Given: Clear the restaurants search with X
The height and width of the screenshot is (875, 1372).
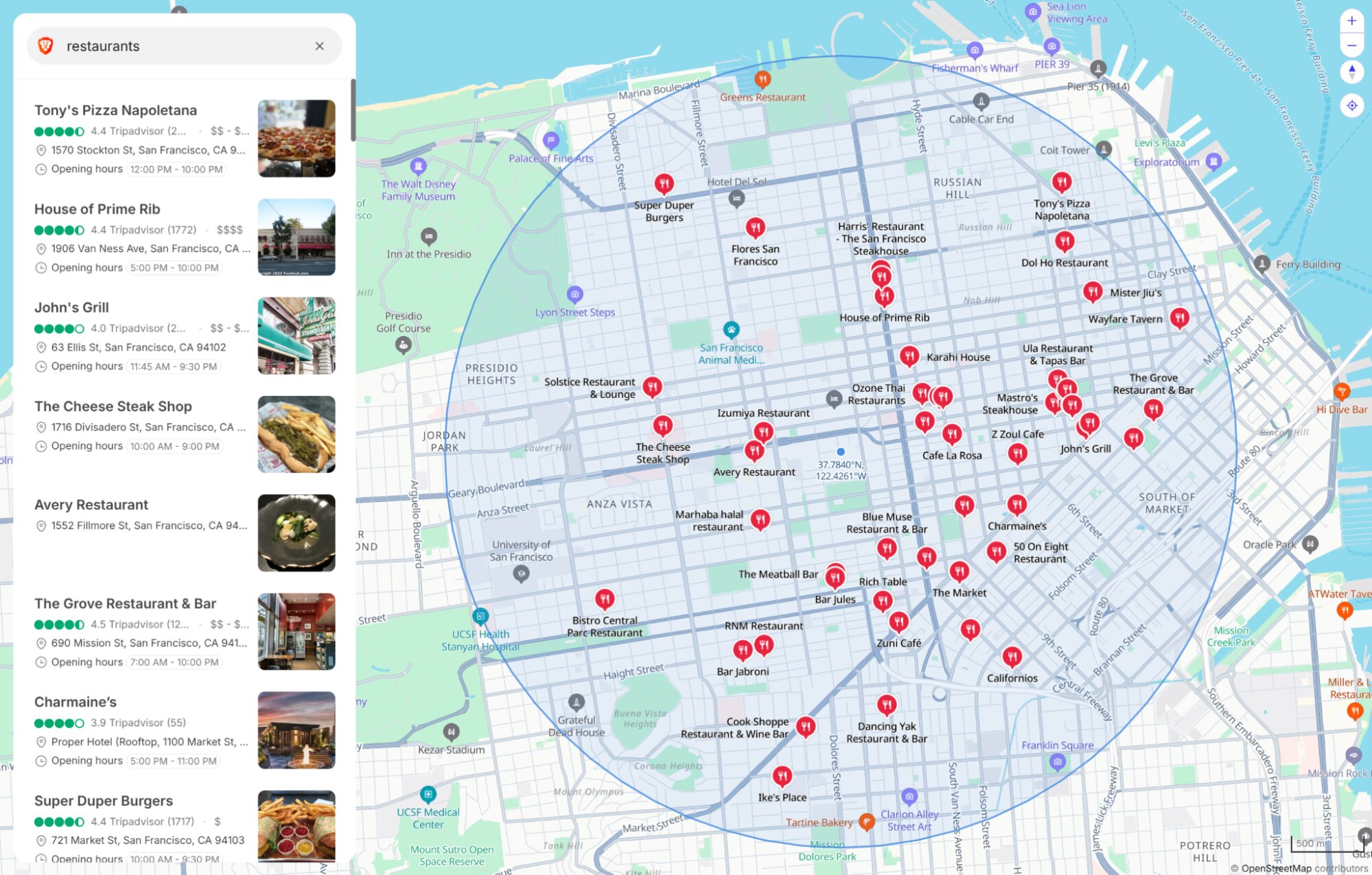Looking at the screenshot, I should click(319, 46).
